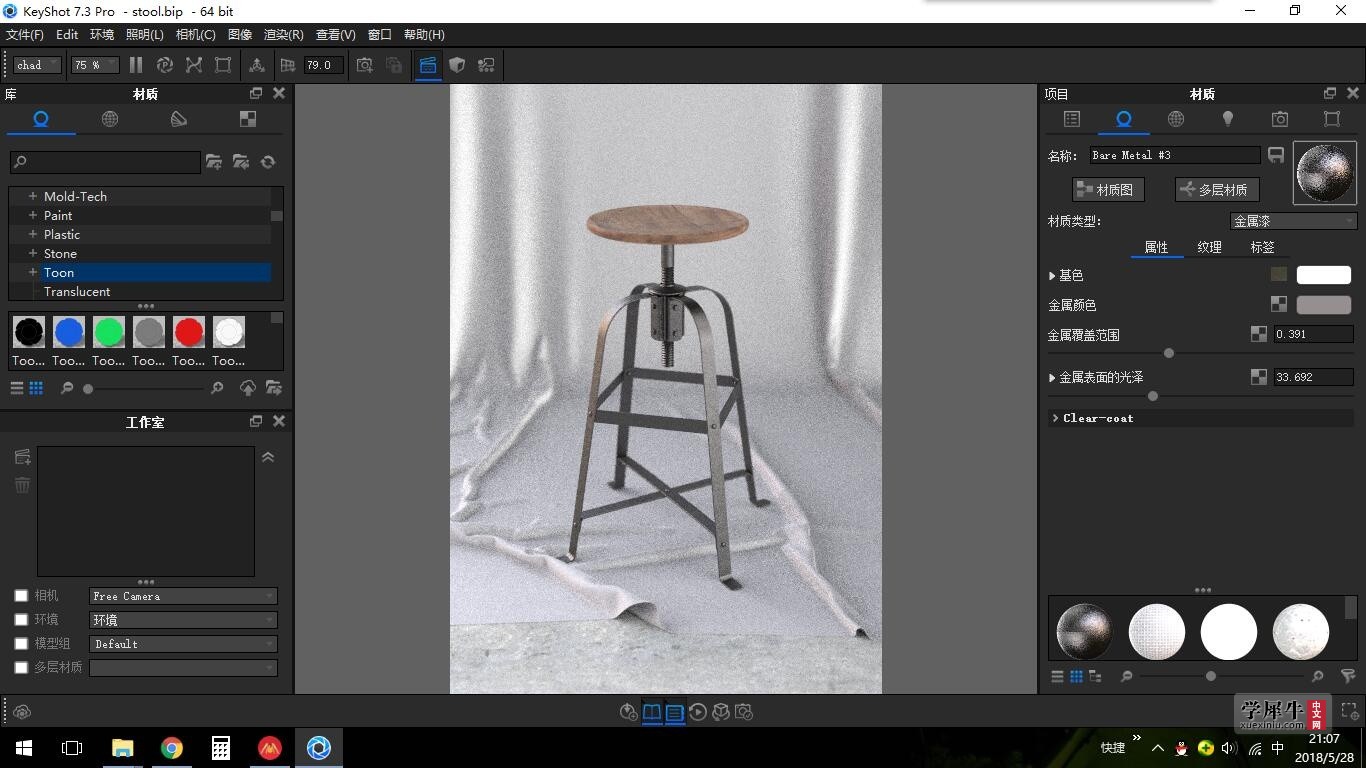Viewport: 1366px width, 768px height.
Task: Refresh the material library
Action: pyautogui.click(x=268, y=162)
